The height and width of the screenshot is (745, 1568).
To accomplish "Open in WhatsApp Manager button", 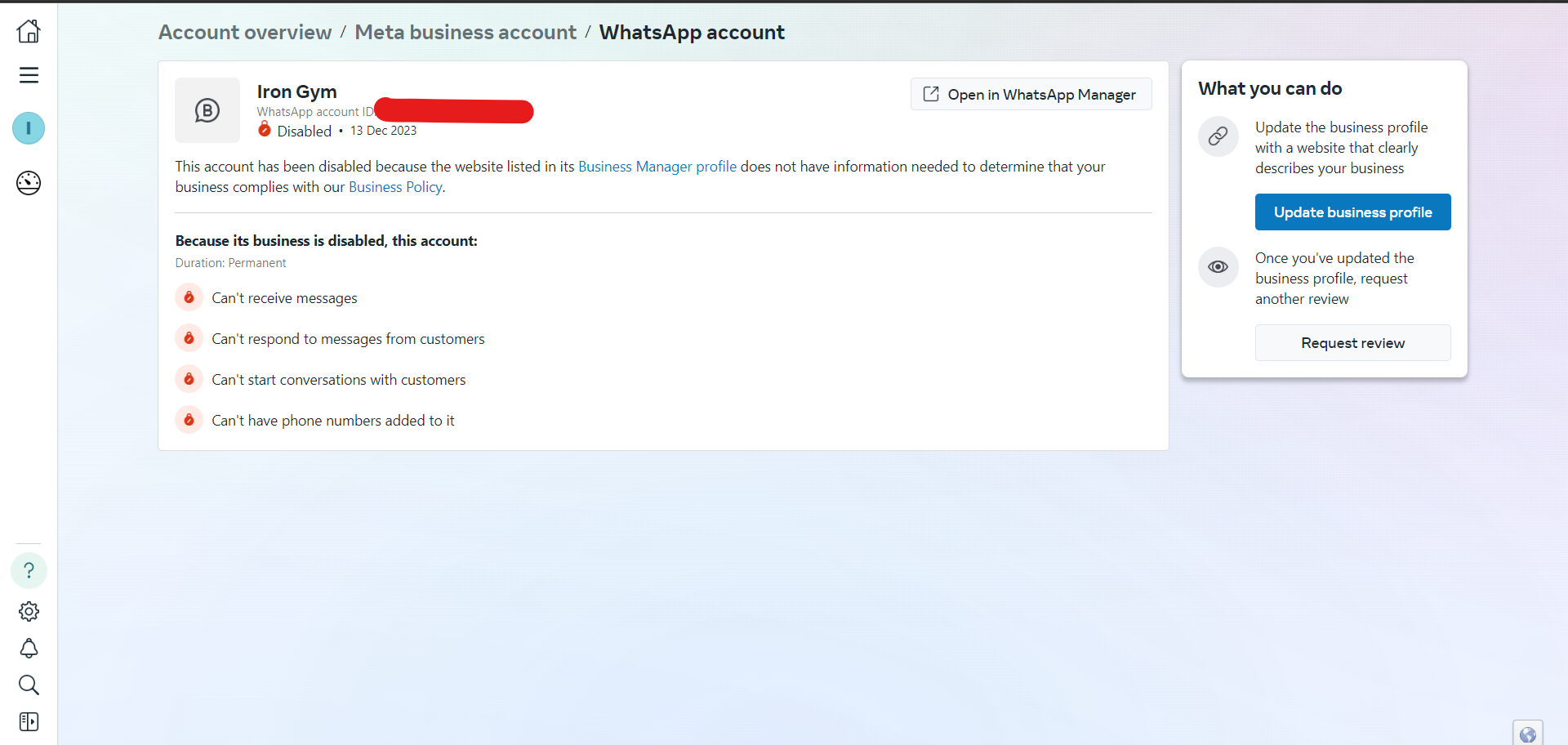I will 1031,94.
